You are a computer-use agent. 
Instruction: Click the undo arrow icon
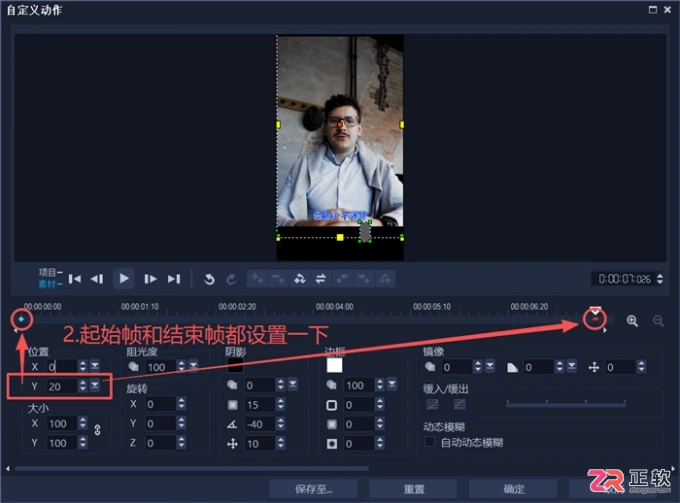pos(209,279)
